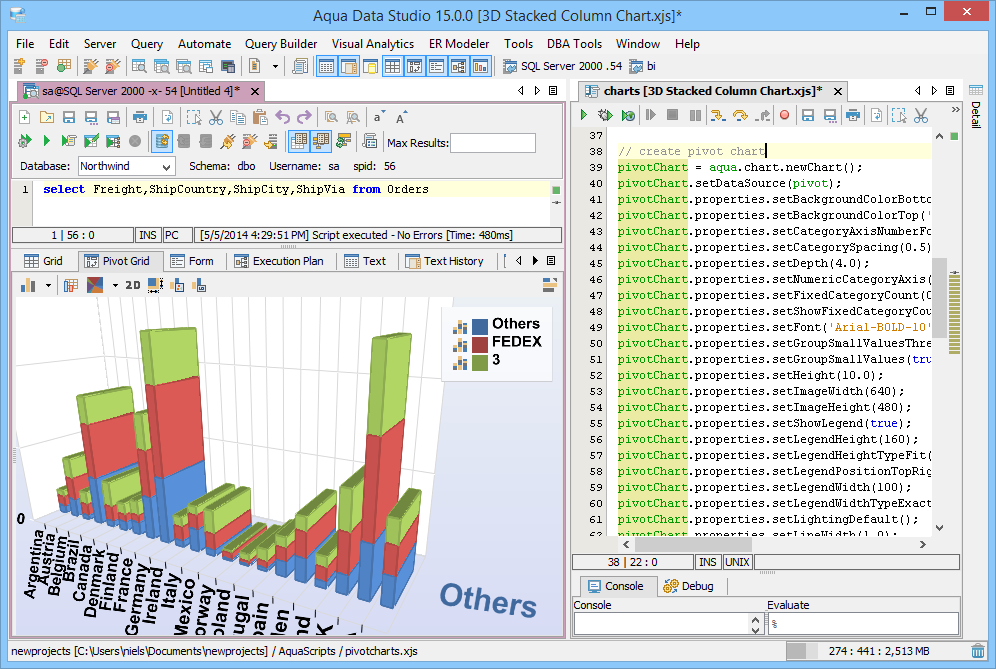This screenshot has width=996, height=669.
Task: Click the Step Over curved arrow in debug toolbar
Action: tap(740, 115)
